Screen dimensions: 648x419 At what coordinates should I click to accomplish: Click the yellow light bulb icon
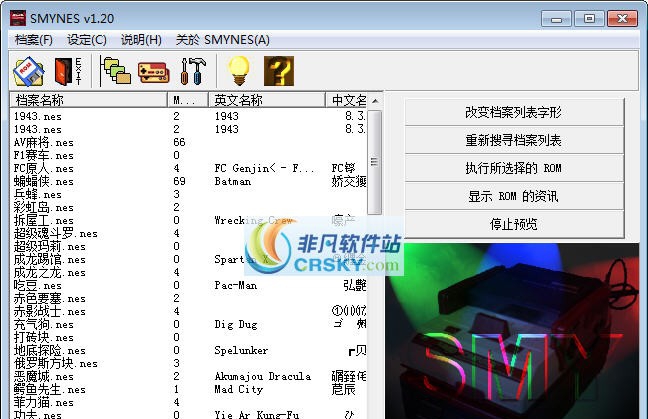(239, 71)
